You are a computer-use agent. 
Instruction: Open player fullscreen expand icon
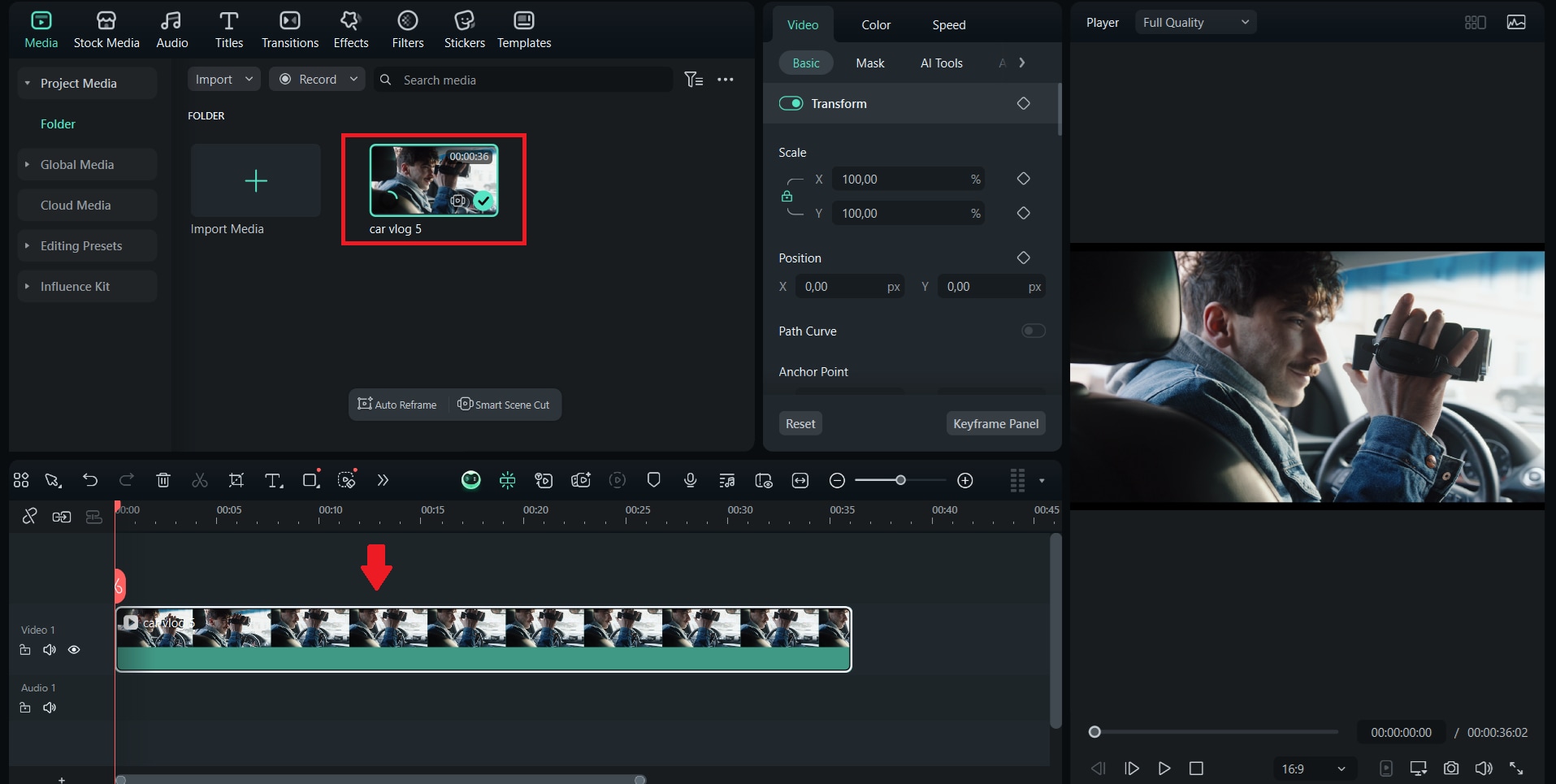click(1516, 768)
